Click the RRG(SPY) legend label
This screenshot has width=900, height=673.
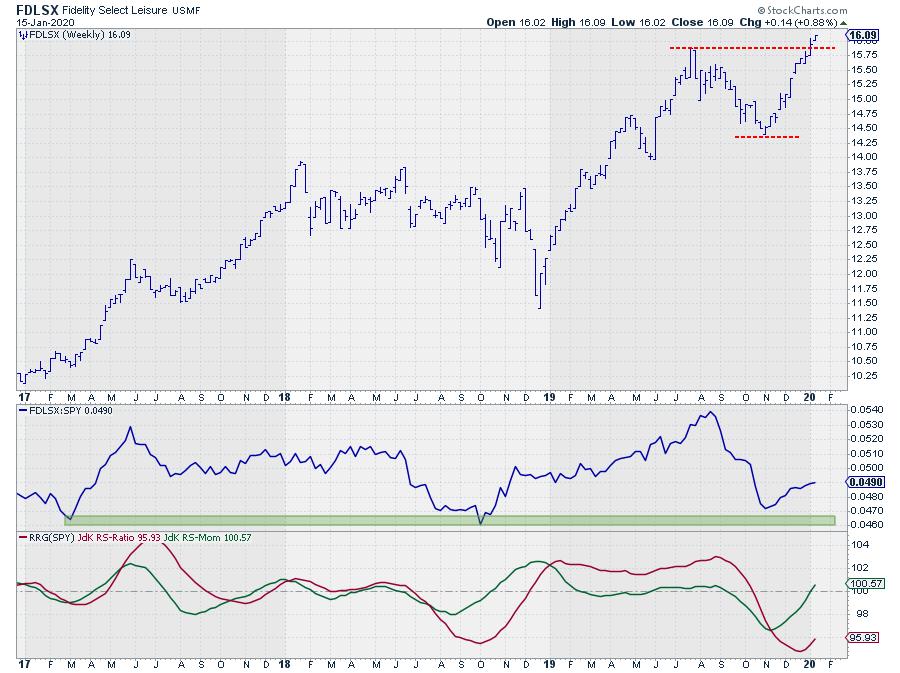coord(52,538)
